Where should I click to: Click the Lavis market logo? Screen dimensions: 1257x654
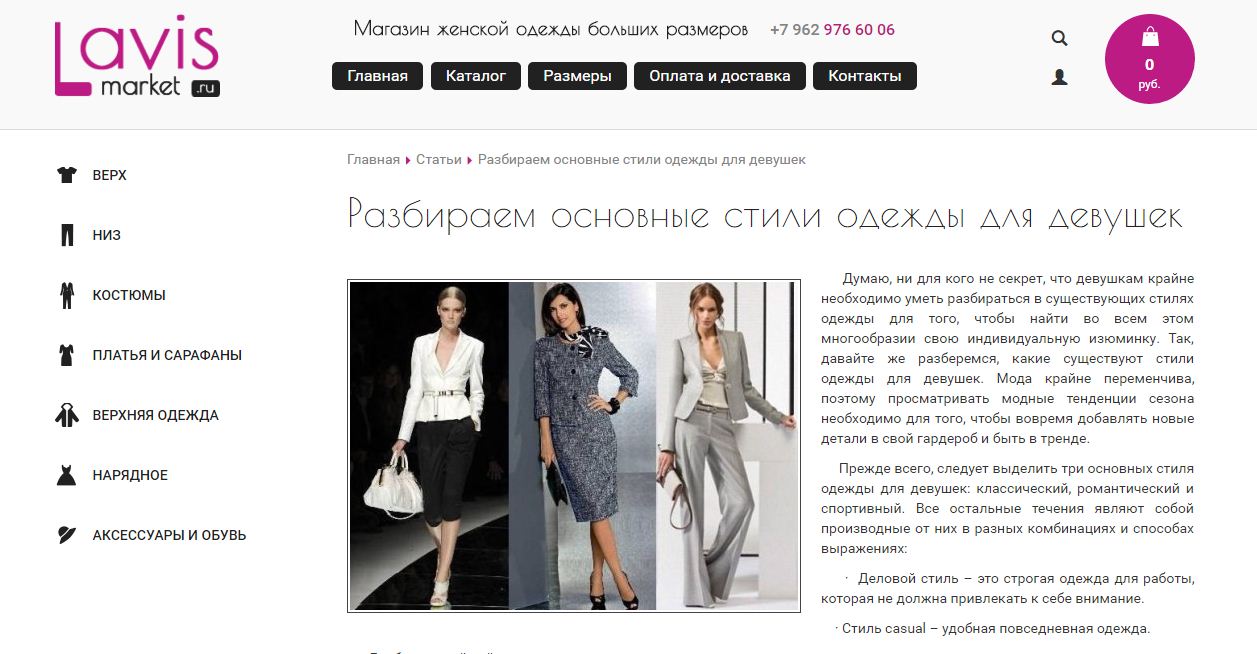[x=137, y=56]
